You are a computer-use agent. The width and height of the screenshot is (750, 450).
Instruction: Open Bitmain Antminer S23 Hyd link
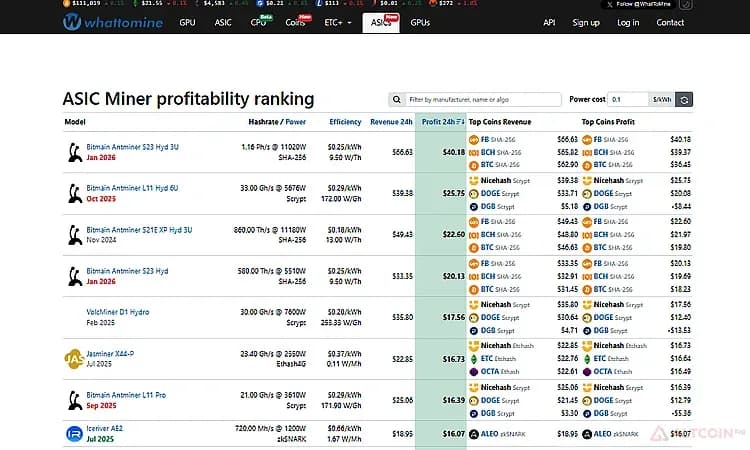point(127,271)
